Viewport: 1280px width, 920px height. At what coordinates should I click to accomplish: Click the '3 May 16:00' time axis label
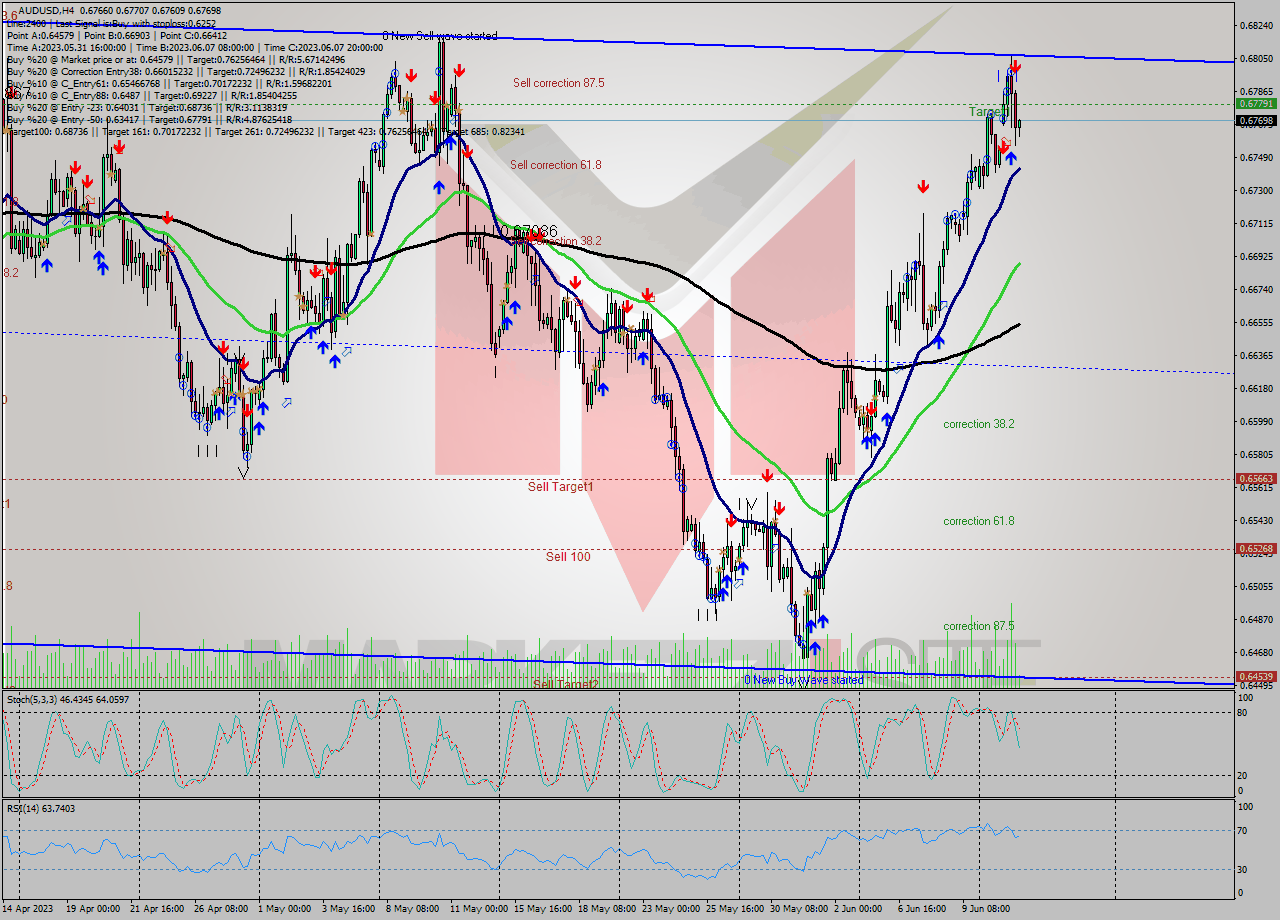tap(348, 909)
